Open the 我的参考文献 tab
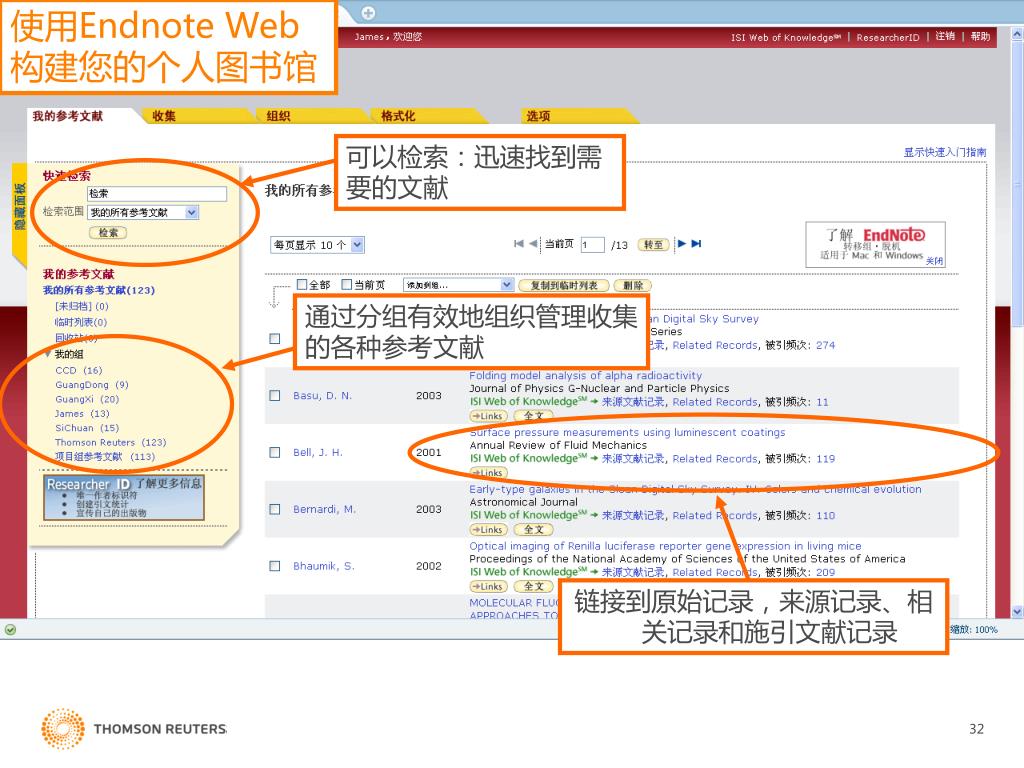Screen dimensions: 1024x768 tap(68, 116)
